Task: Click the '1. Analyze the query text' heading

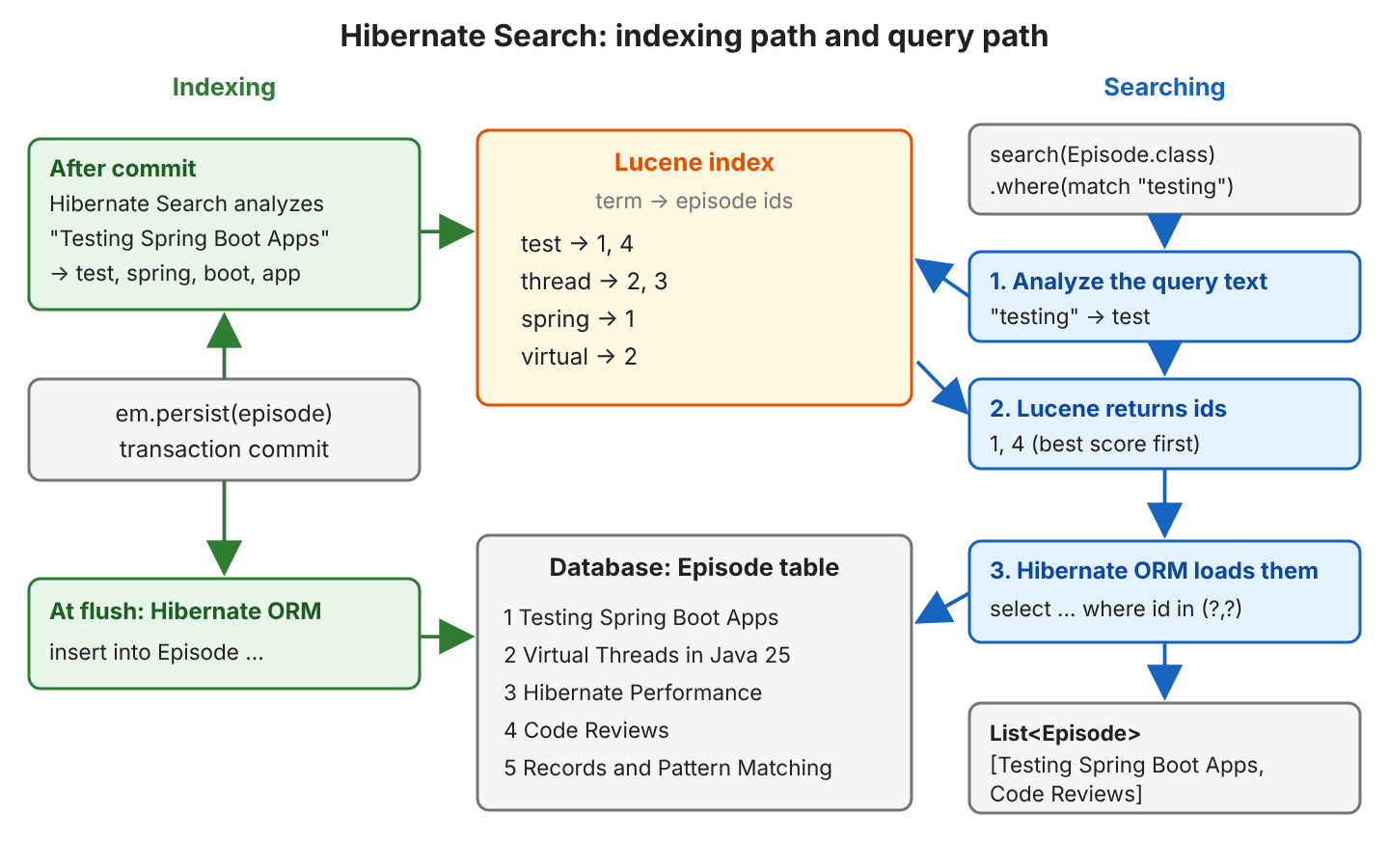Action: pos(1129,282)
